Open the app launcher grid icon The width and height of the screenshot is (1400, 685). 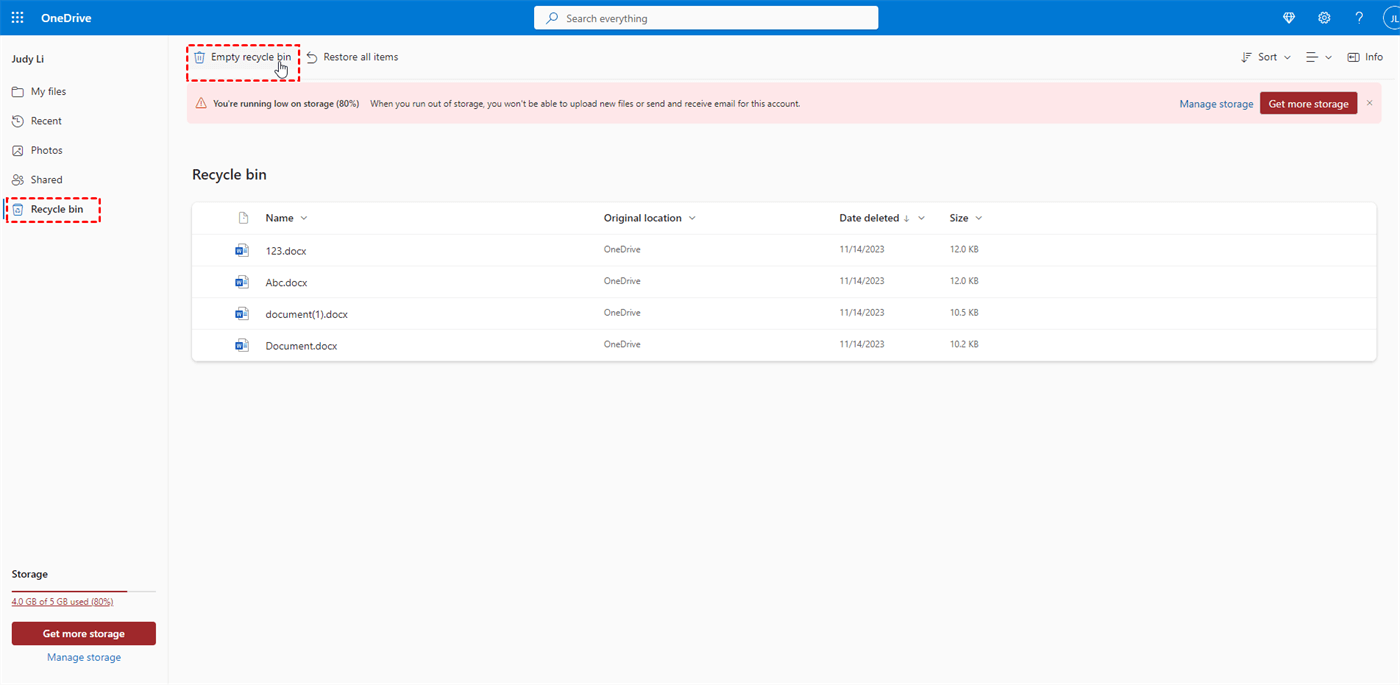point(17,18)
